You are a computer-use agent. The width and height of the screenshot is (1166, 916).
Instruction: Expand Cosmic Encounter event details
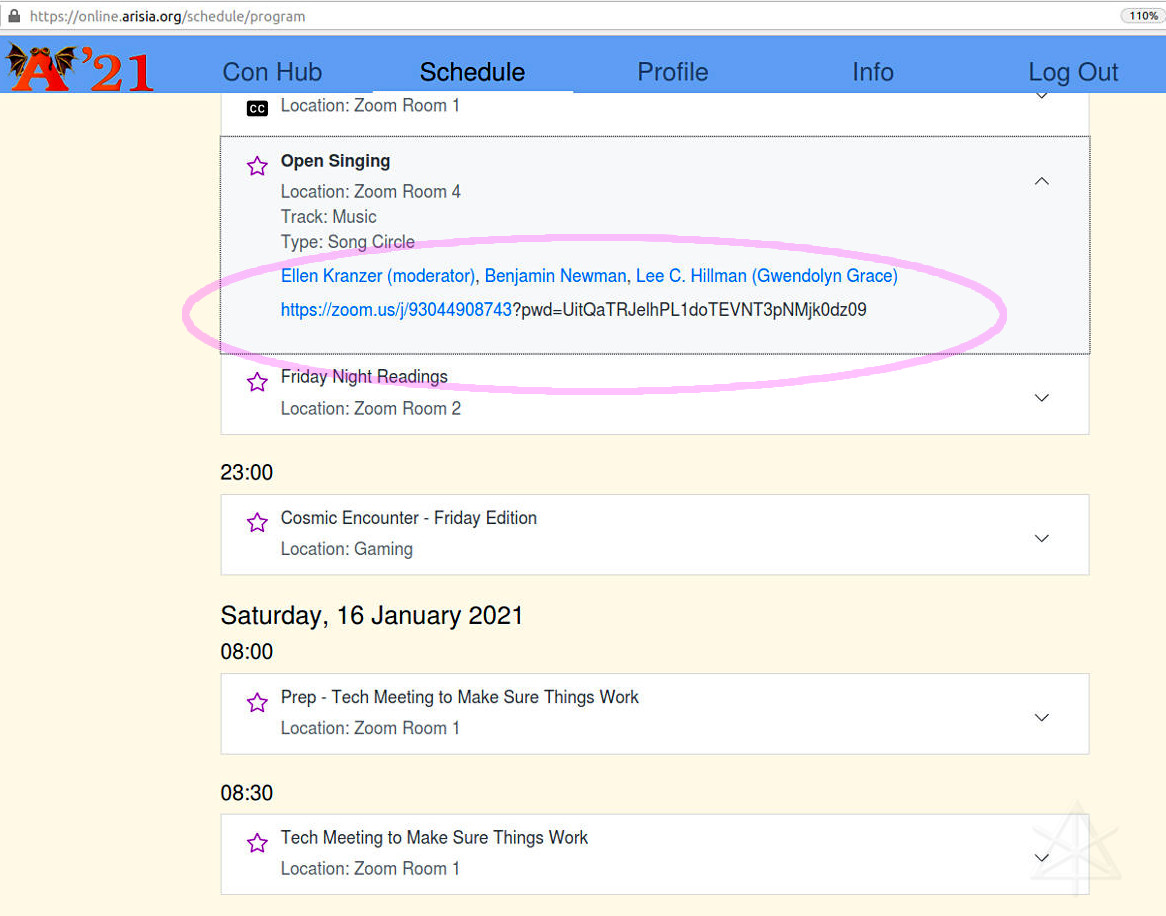(x=1041, y=538)
